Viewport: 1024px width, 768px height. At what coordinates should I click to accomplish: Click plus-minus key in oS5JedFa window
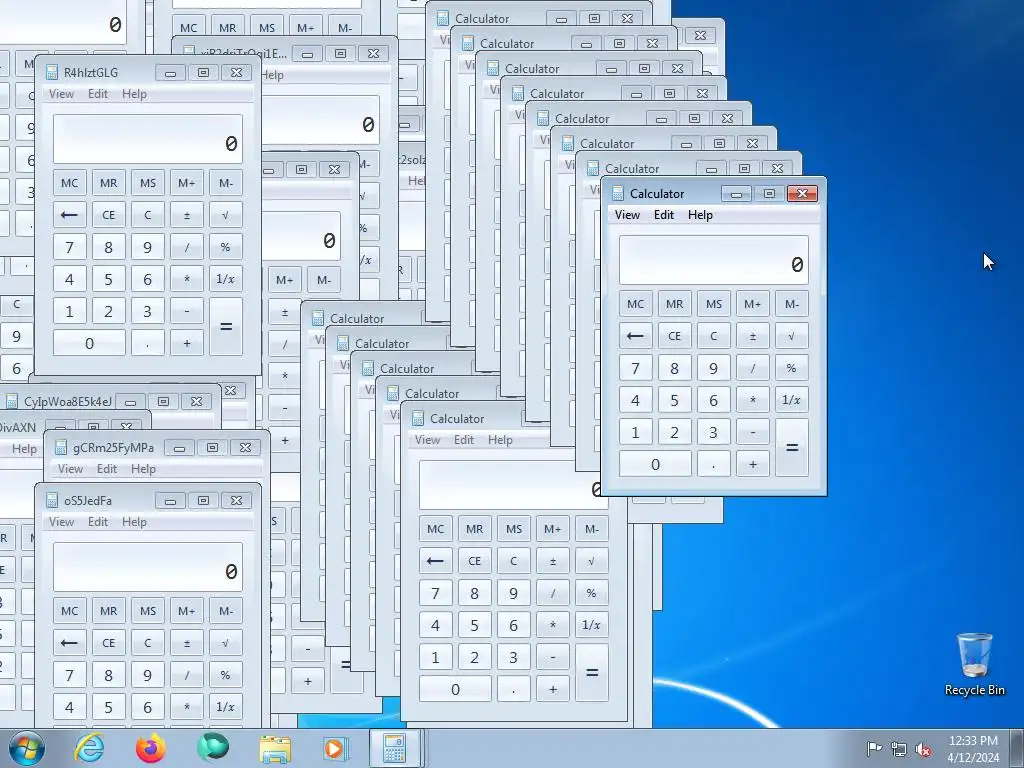point(186,643)
